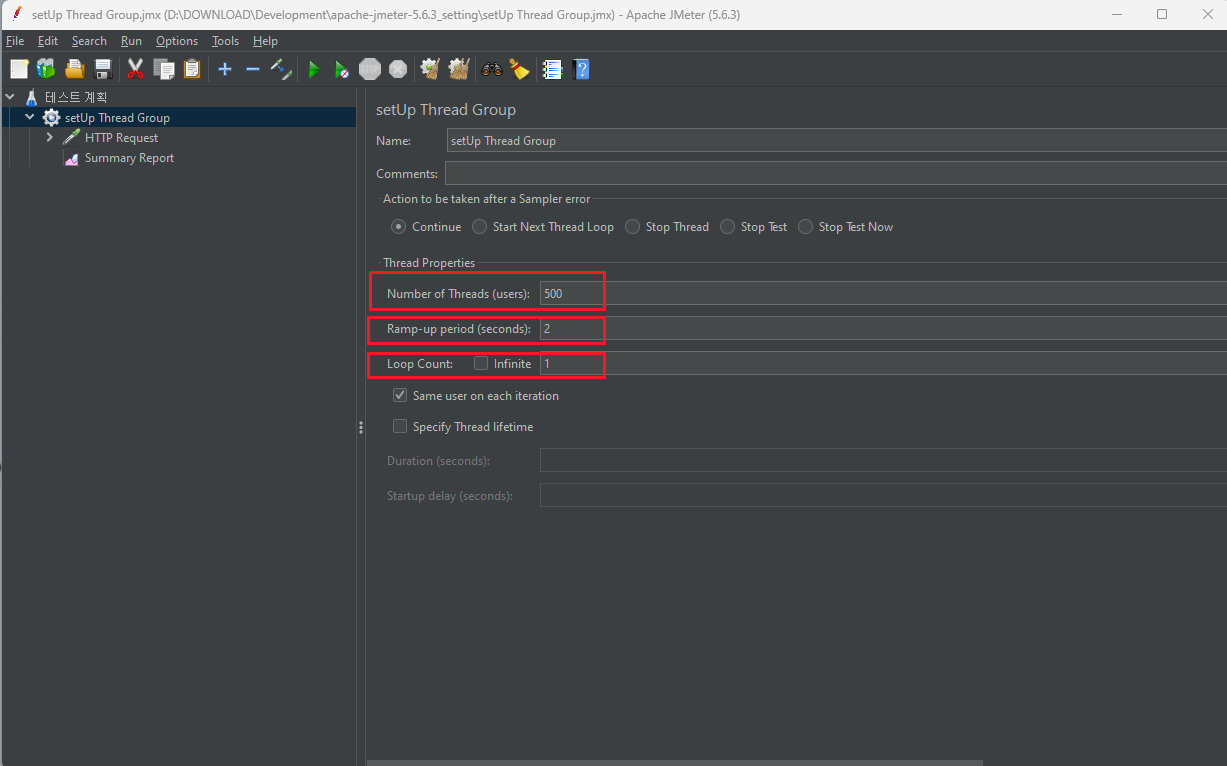Click the panel splitter handle dots
This screenshot has width=1227, height=766.
[x=360, y=427]
